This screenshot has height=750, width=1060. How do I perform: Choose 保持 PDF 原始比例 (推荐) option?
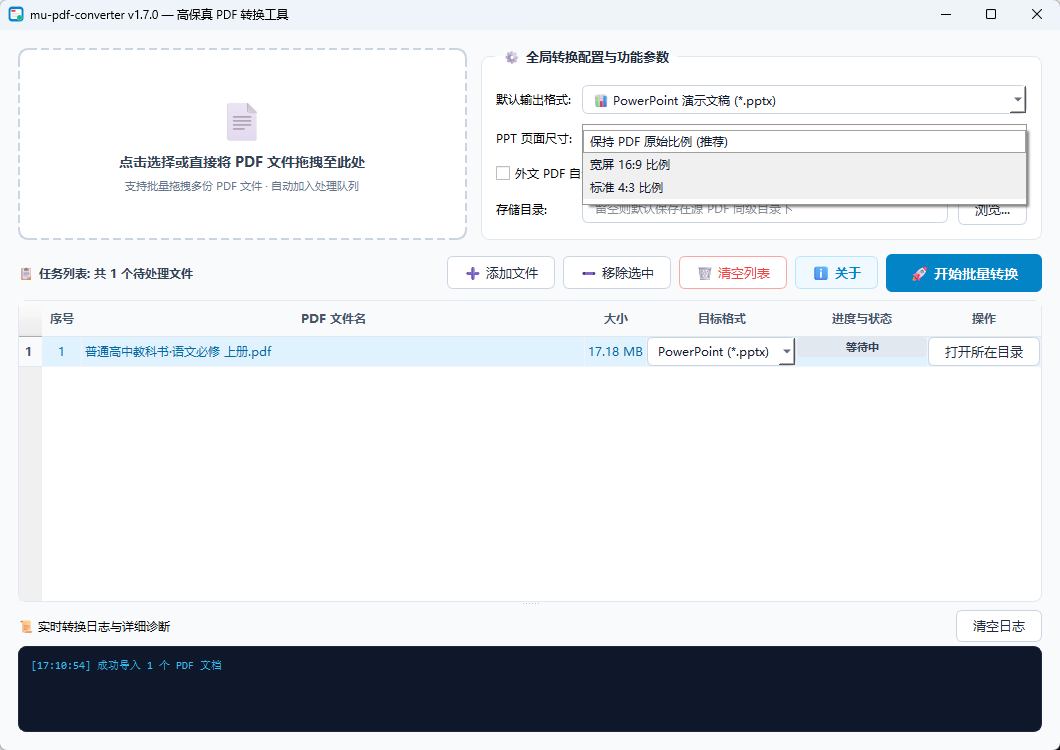pos(804,141)
